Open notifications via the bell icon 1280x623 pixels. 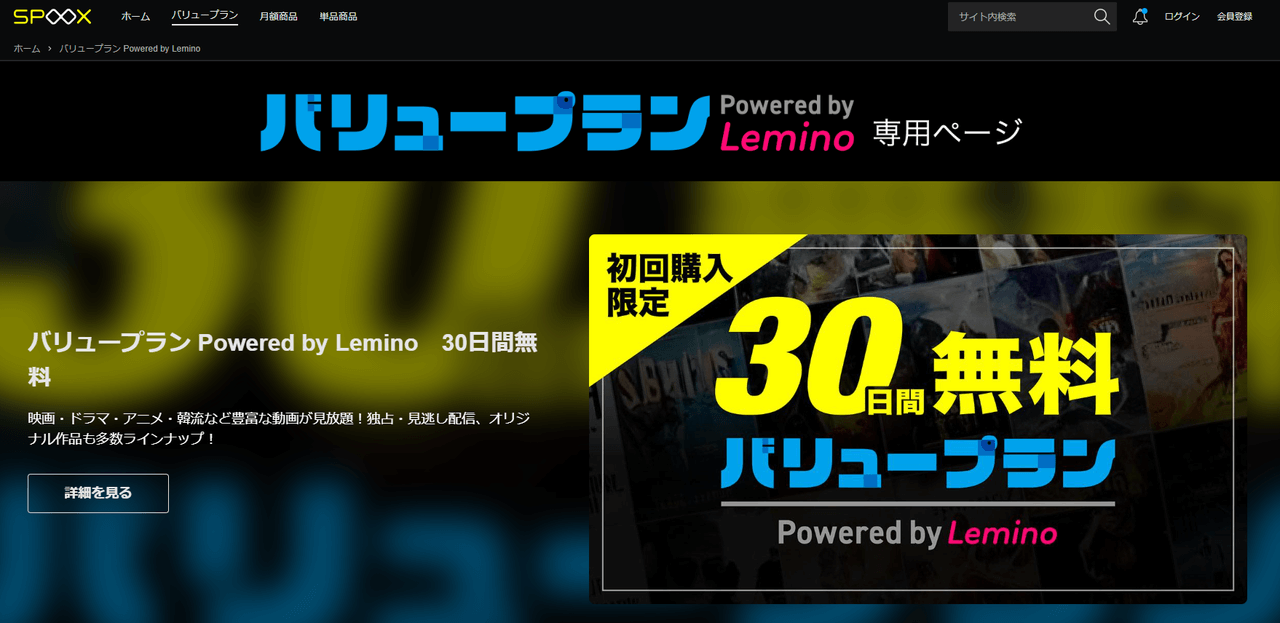pyautogui.click(x=1140, y=16)
